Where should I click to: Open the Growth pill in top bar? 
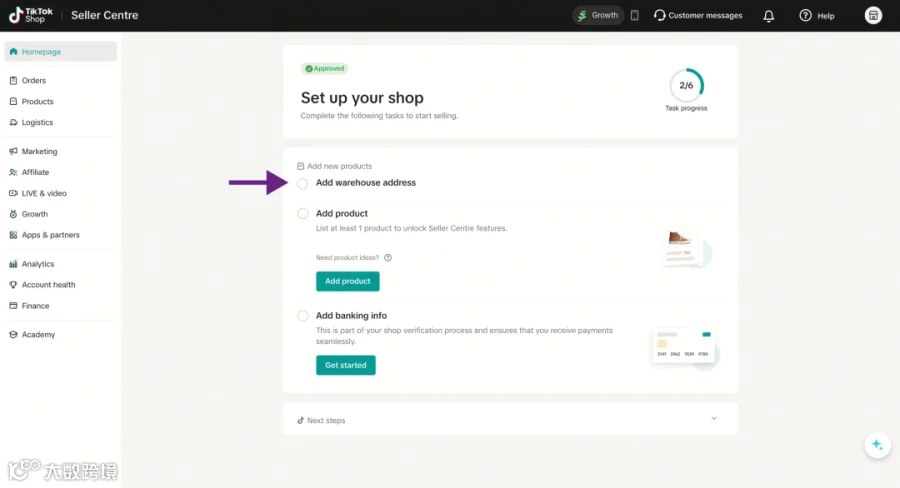point(598,16)
